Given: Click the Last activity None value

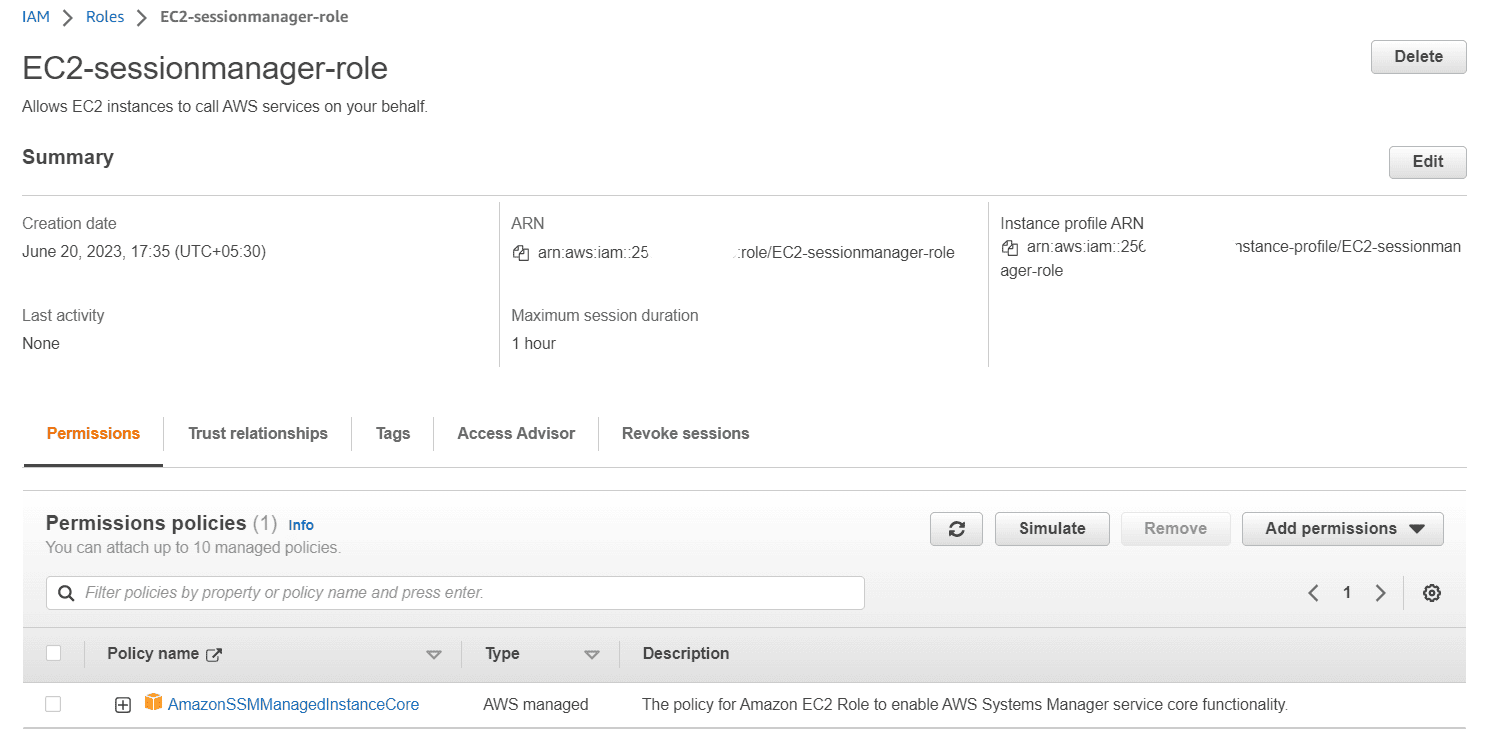Looking at the screenshot, I should [x=41, y=343].
